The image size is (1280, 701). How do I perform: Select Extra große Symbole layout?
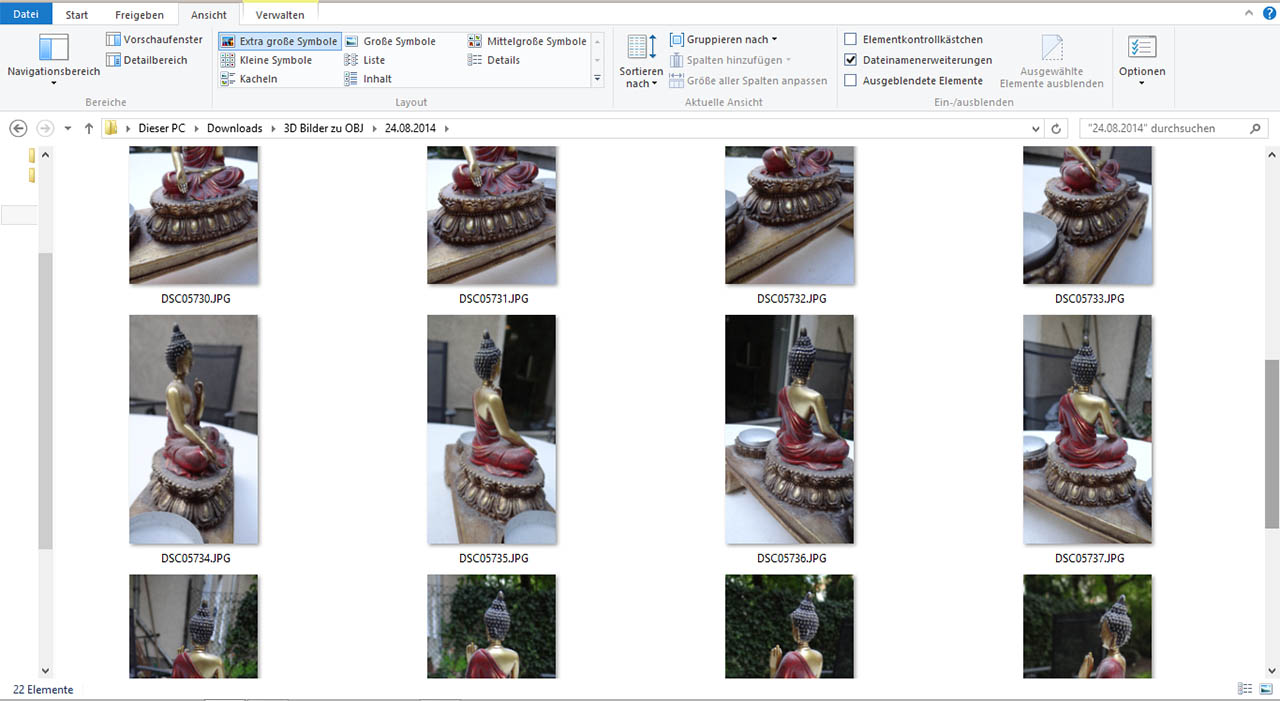pyautogui.click(x=279, y=41)
